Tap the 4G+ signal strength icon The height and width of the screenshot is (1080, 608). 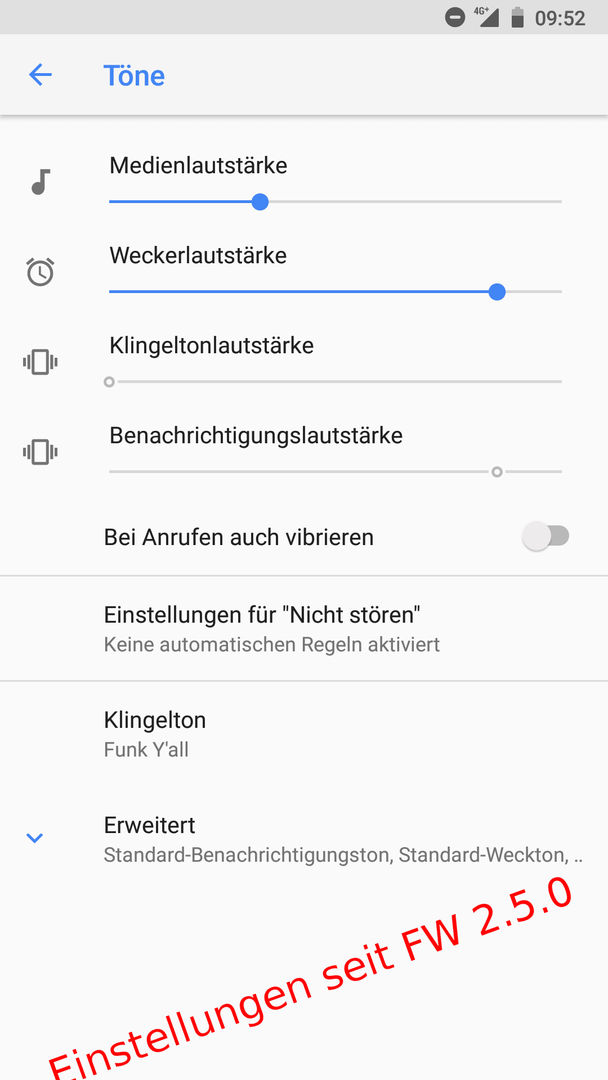pyautogui.click(x=486, y=17)
